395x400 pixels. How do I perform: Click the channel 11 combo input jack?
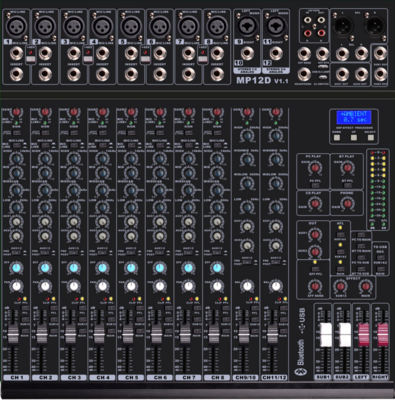click(276, 26)
